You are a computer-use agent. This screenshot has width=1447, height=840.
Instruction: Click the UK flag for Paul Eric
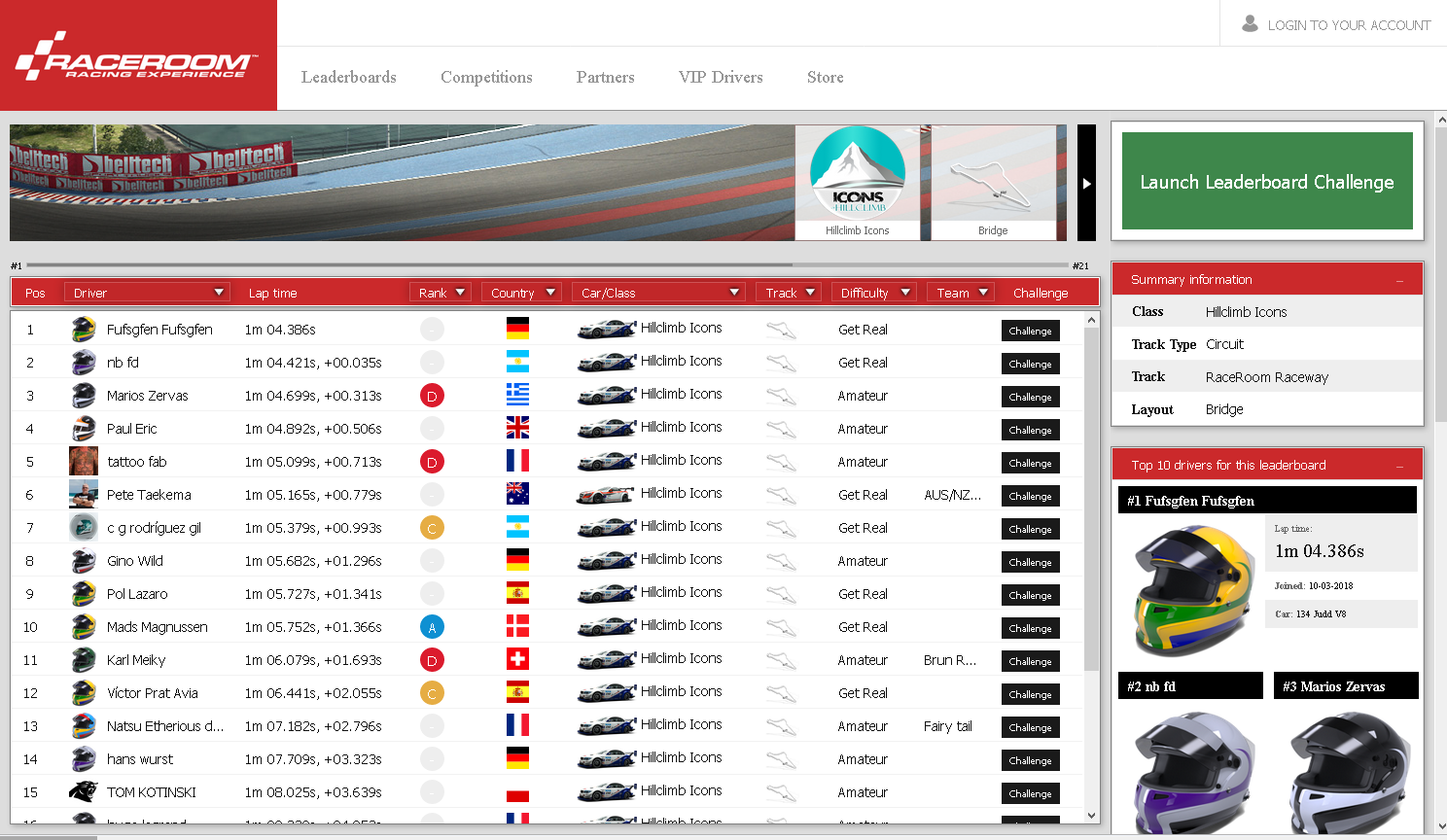pos(517,428)
